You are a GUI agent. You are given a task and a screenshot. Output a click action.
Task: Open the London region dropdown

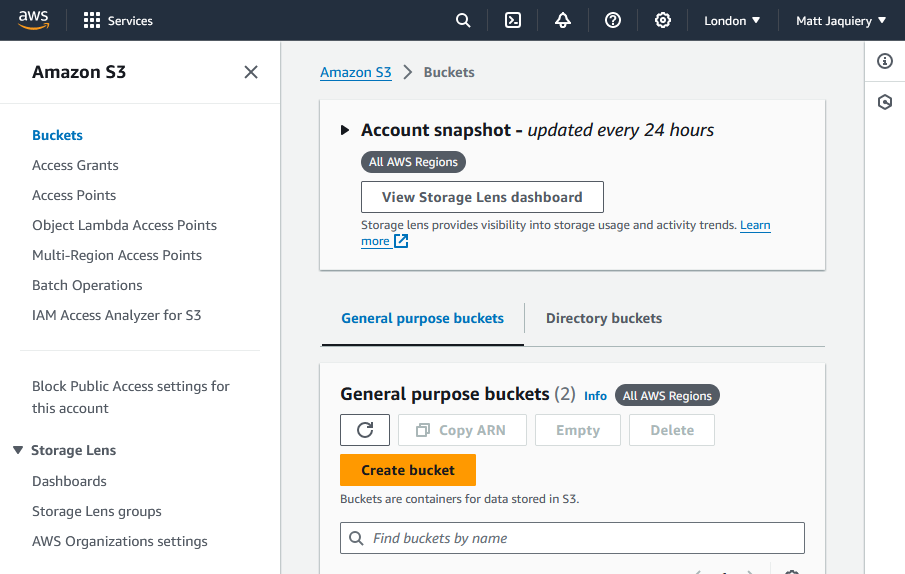click(732, 20)
